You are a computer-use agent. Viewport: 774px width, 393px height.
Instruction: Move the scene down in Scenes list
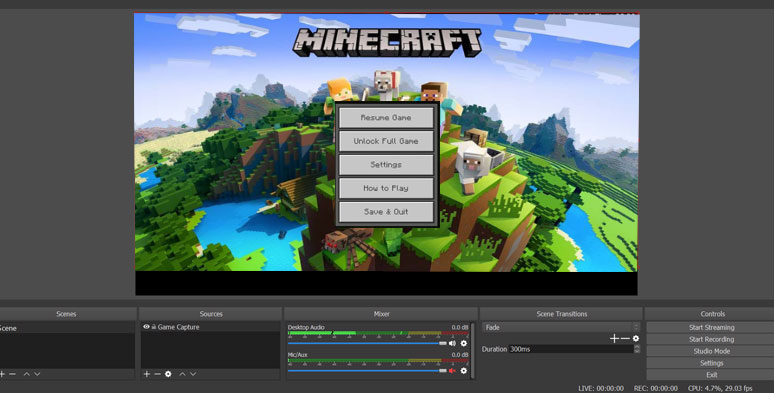point(37,374)
